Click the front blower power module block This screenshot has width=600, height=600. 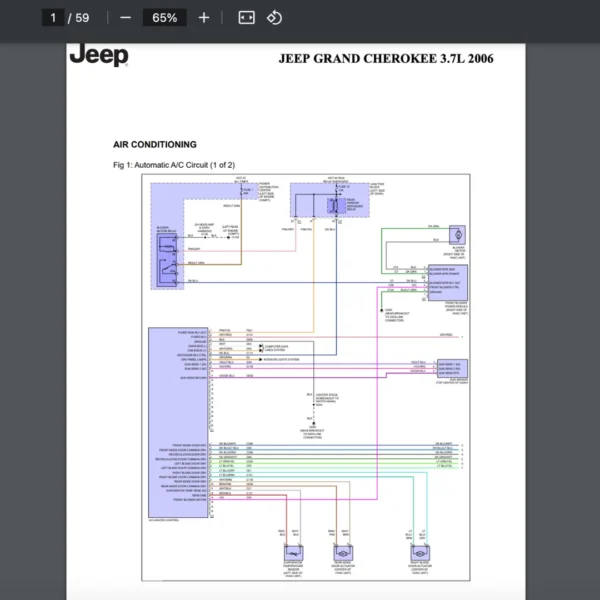(447, 281)
